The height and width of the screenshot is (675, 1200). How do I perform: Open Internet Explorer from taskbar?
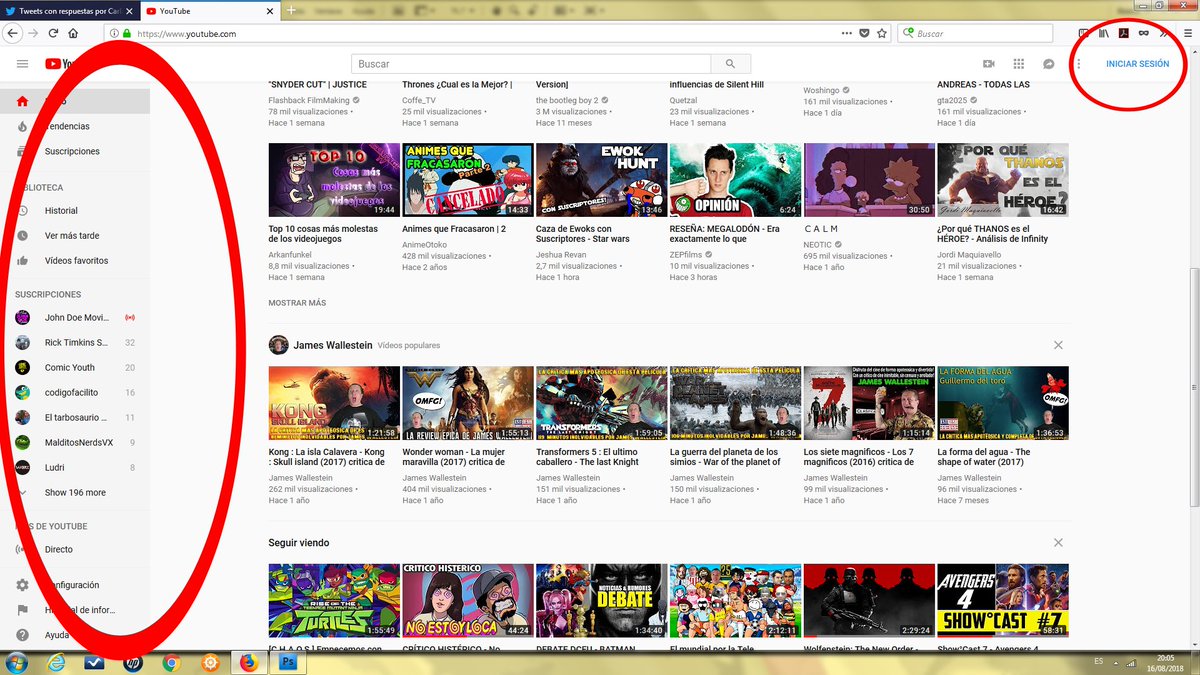pos(57,661)
